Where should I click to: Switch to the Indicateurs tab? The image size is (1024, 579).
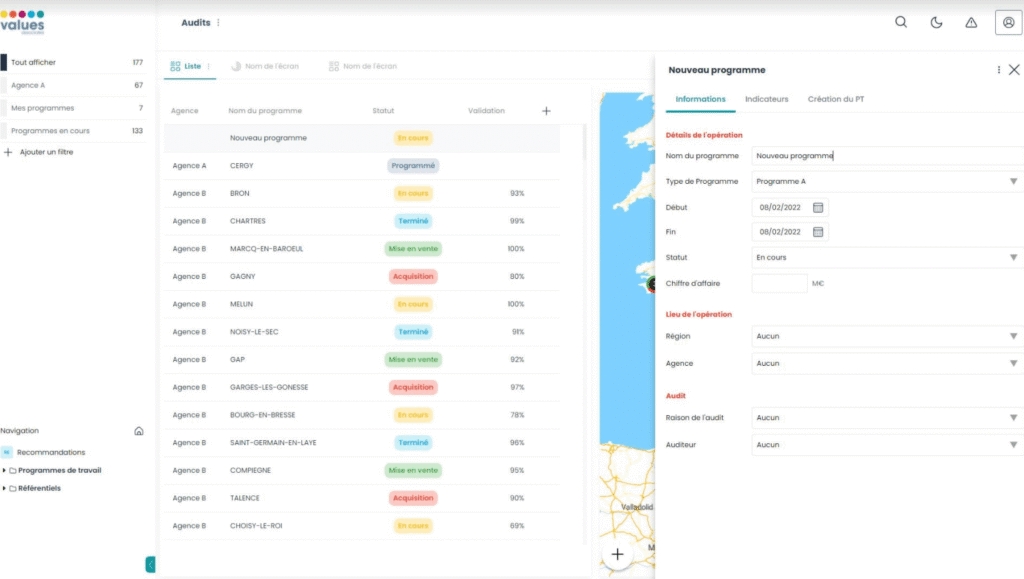pyautogui.click(x=766, y=99)
